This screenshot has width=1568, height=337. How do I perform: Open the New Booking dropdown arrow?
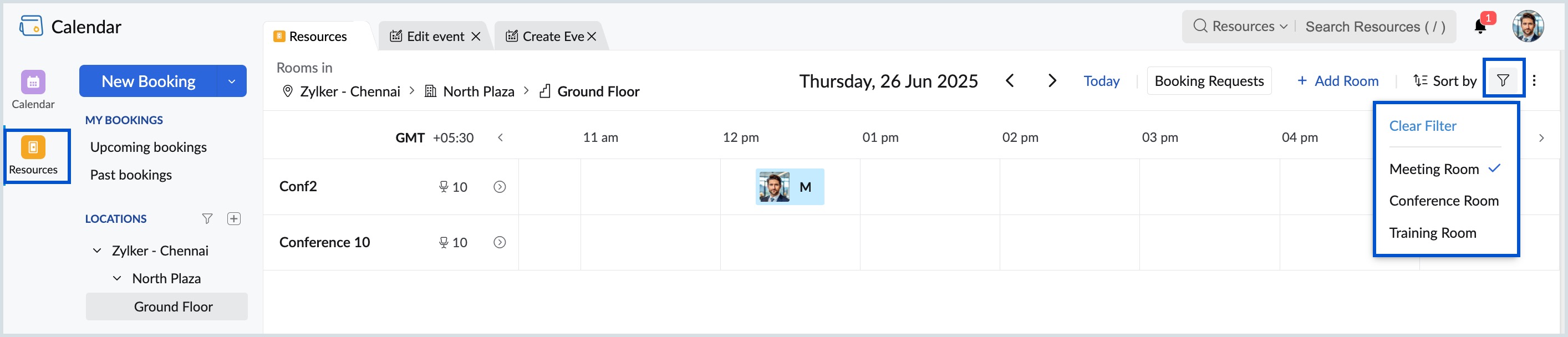231,81
